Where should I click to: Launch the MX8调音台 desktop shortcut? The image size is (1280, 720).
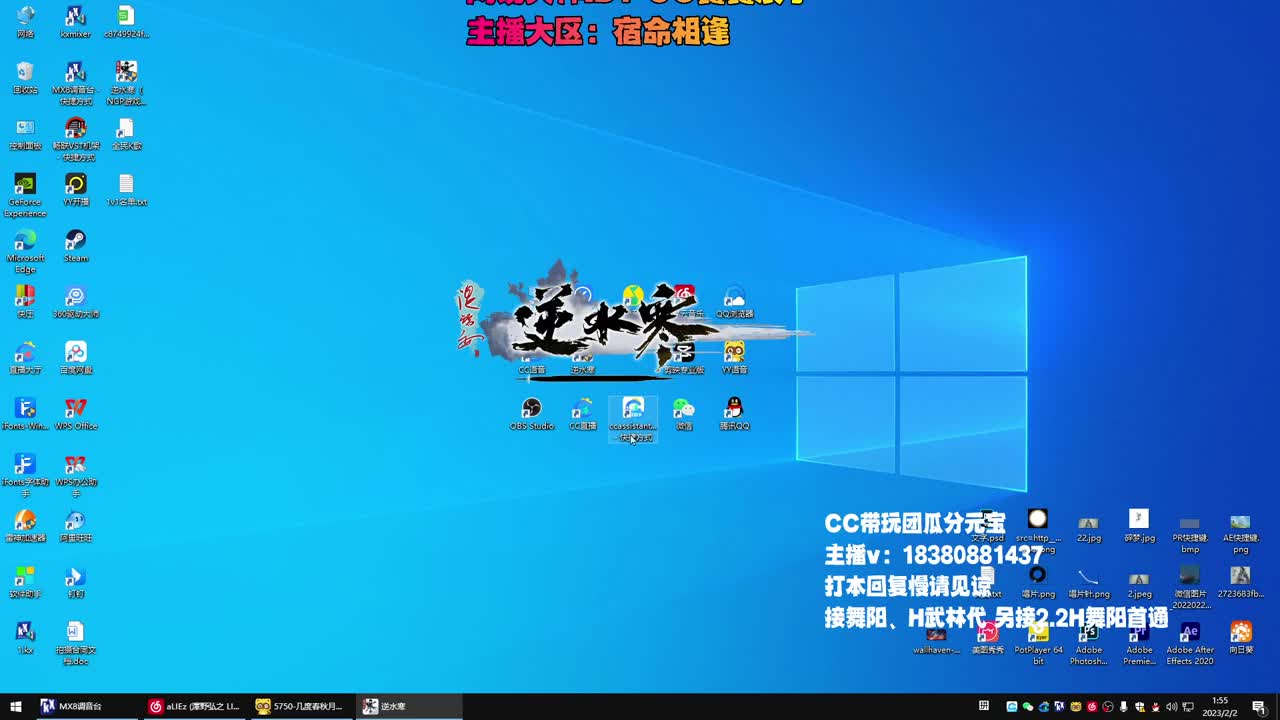75,82
